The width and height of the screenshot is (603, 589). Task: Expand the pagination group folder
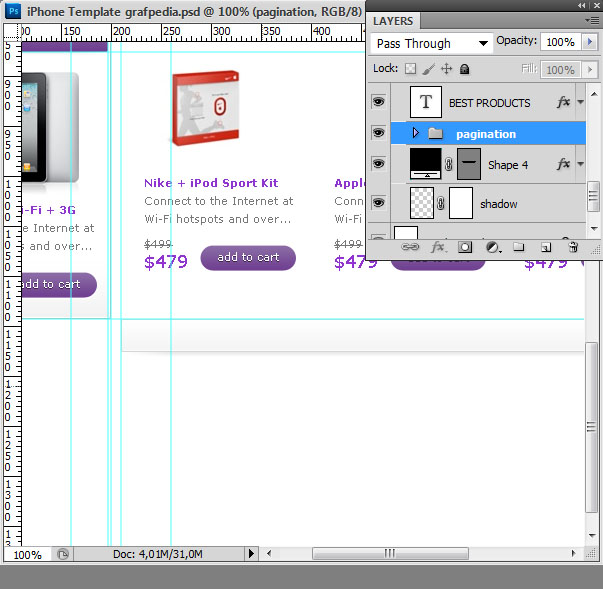[x=415, y=133]
